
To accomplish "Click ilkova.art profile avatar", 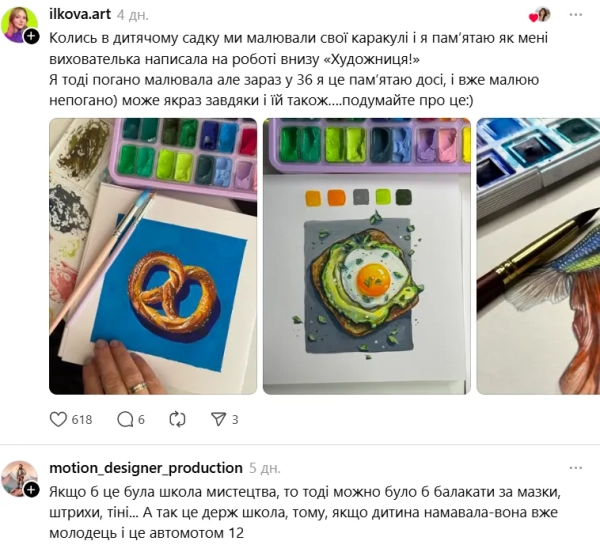I will 19,24.
